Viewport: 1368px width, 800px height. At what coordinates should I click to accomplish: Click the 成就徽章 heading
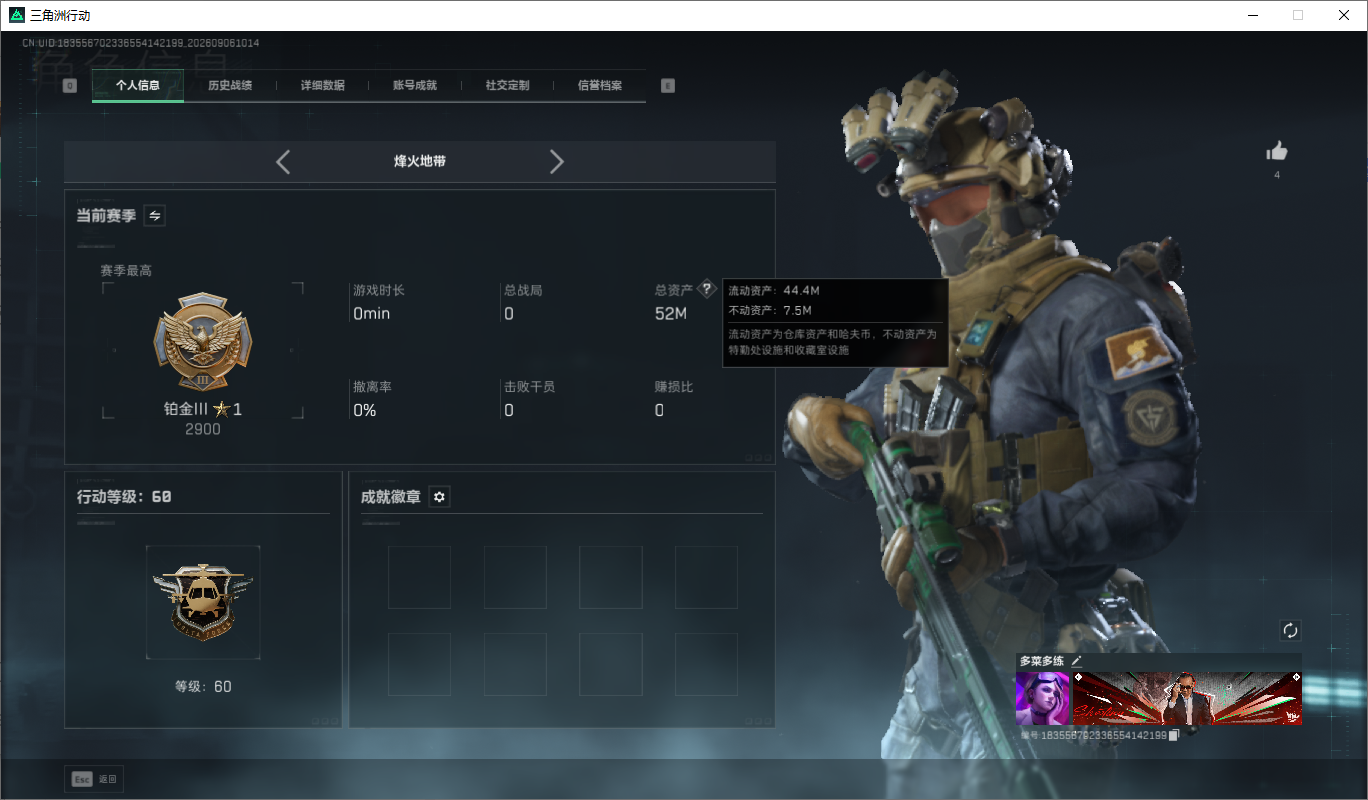point(391,496)
